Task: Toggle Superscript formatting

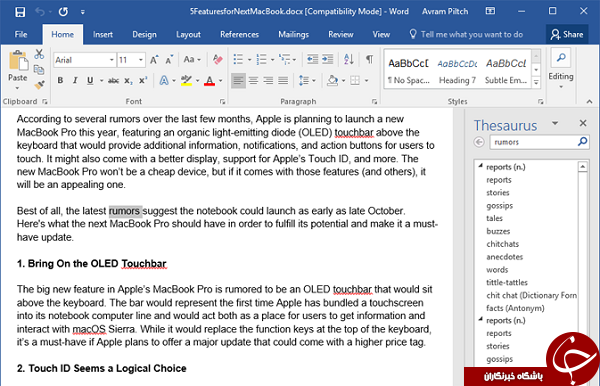Action: (143, 81)
